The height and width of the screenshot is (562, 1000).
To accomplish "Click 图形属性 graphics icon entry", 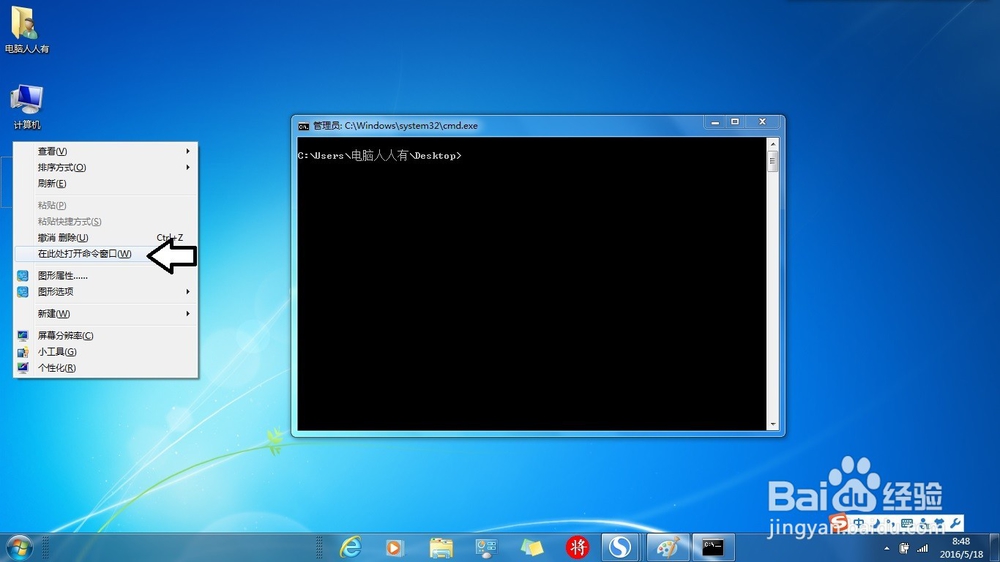I will (22, 276).
